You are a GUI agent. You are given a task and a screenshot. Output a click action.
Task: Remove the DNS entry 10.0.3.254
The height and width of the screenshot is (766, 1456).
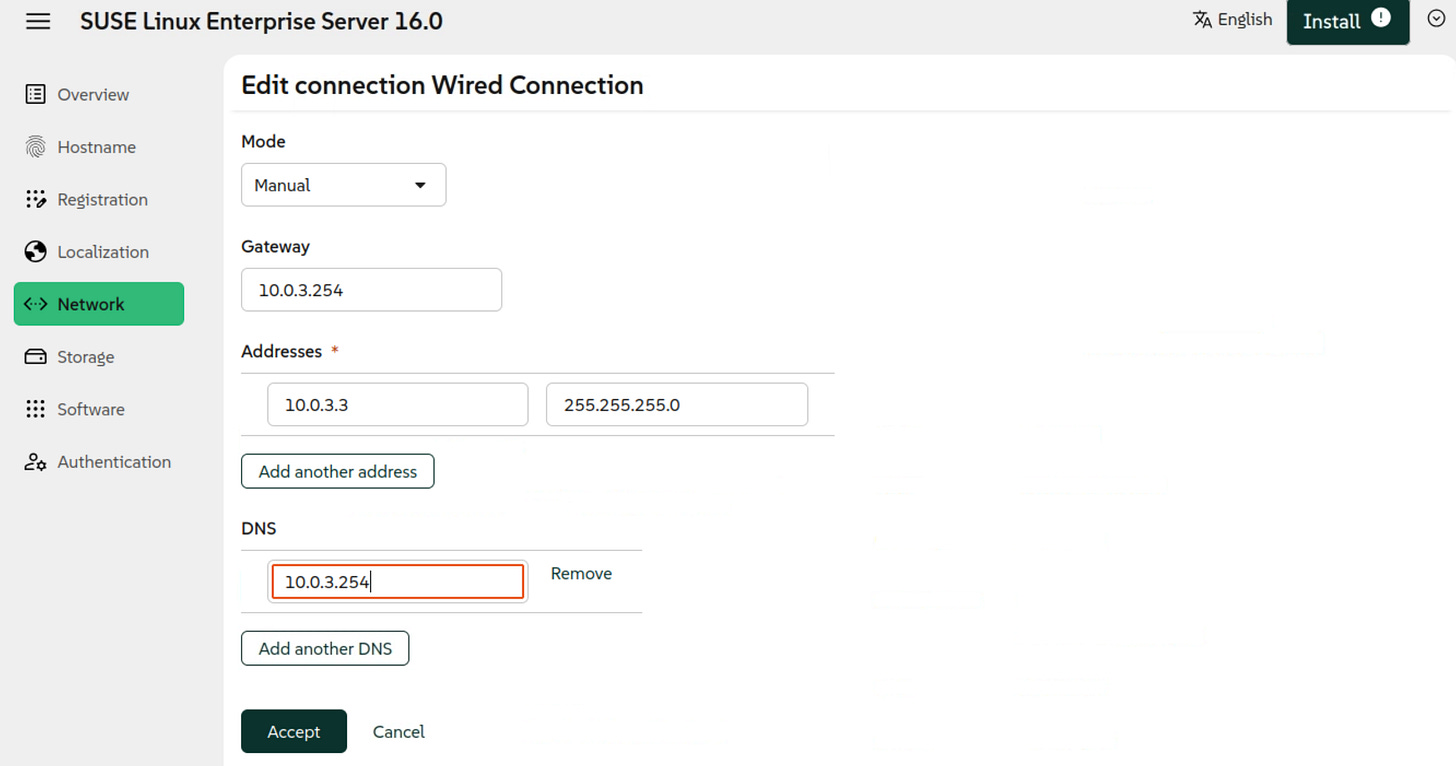(581, 574)
